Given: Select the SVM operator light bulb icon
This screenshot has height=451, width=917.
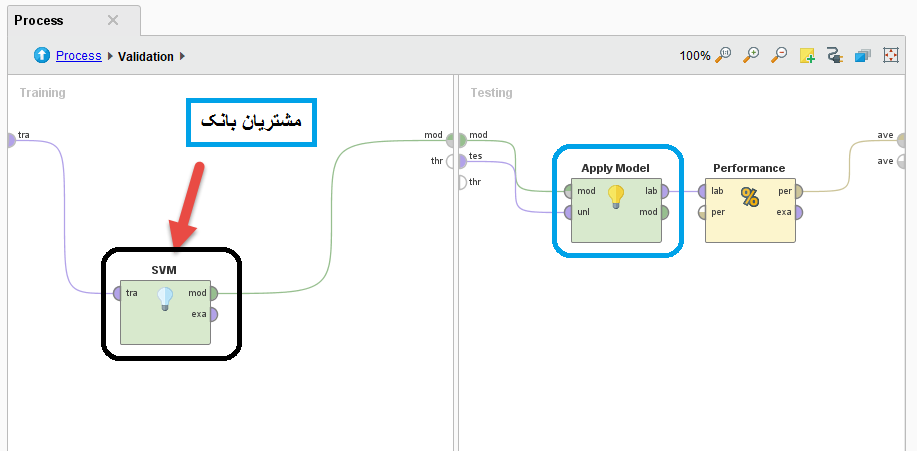Looking at the screenshot, I should 165,299.
